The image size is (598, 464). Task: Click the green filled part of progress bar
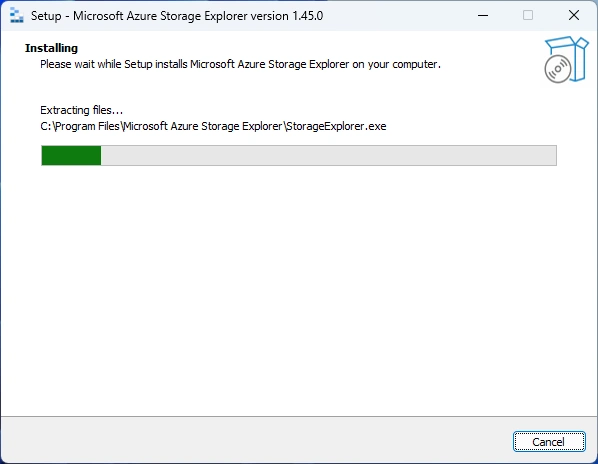(x=71, y=156)
